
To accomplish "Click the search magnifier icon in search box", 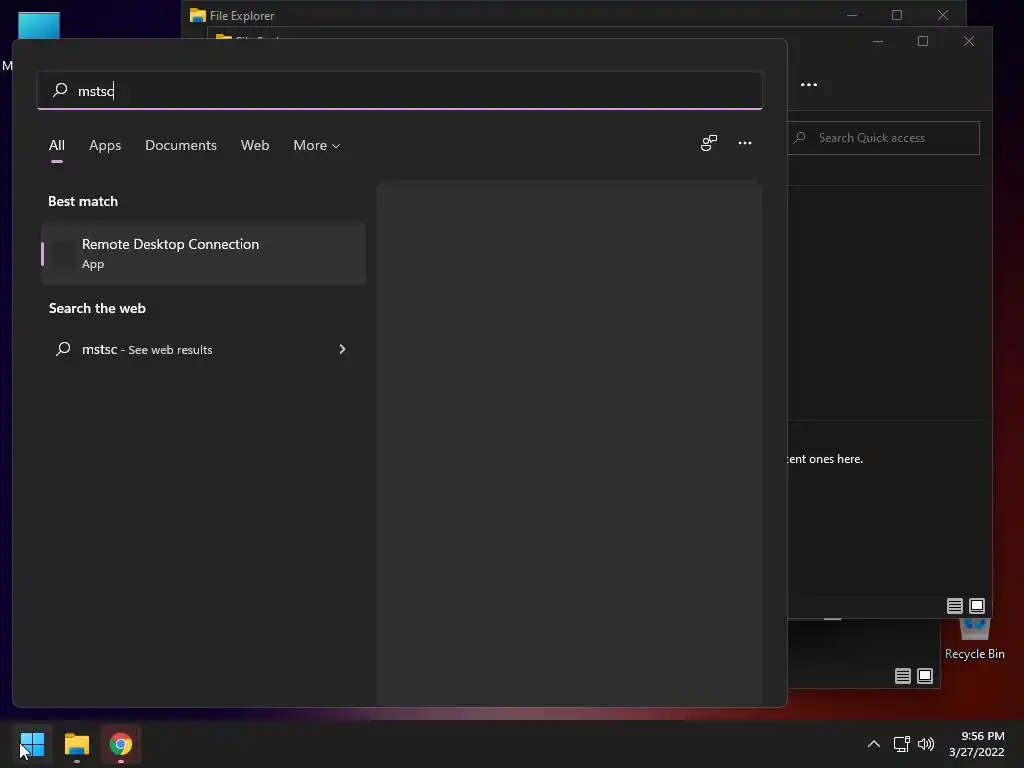I will point(60,89).
